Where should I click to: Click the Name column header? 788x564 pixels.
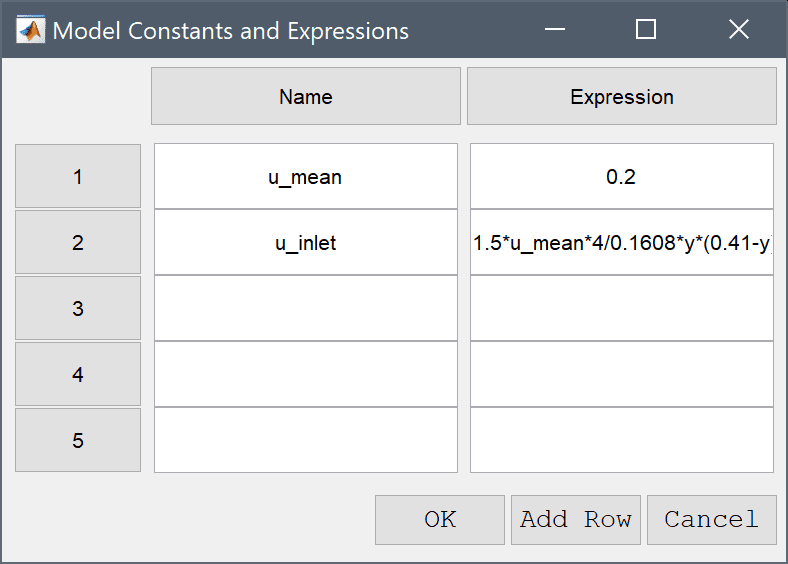(306, 96)
